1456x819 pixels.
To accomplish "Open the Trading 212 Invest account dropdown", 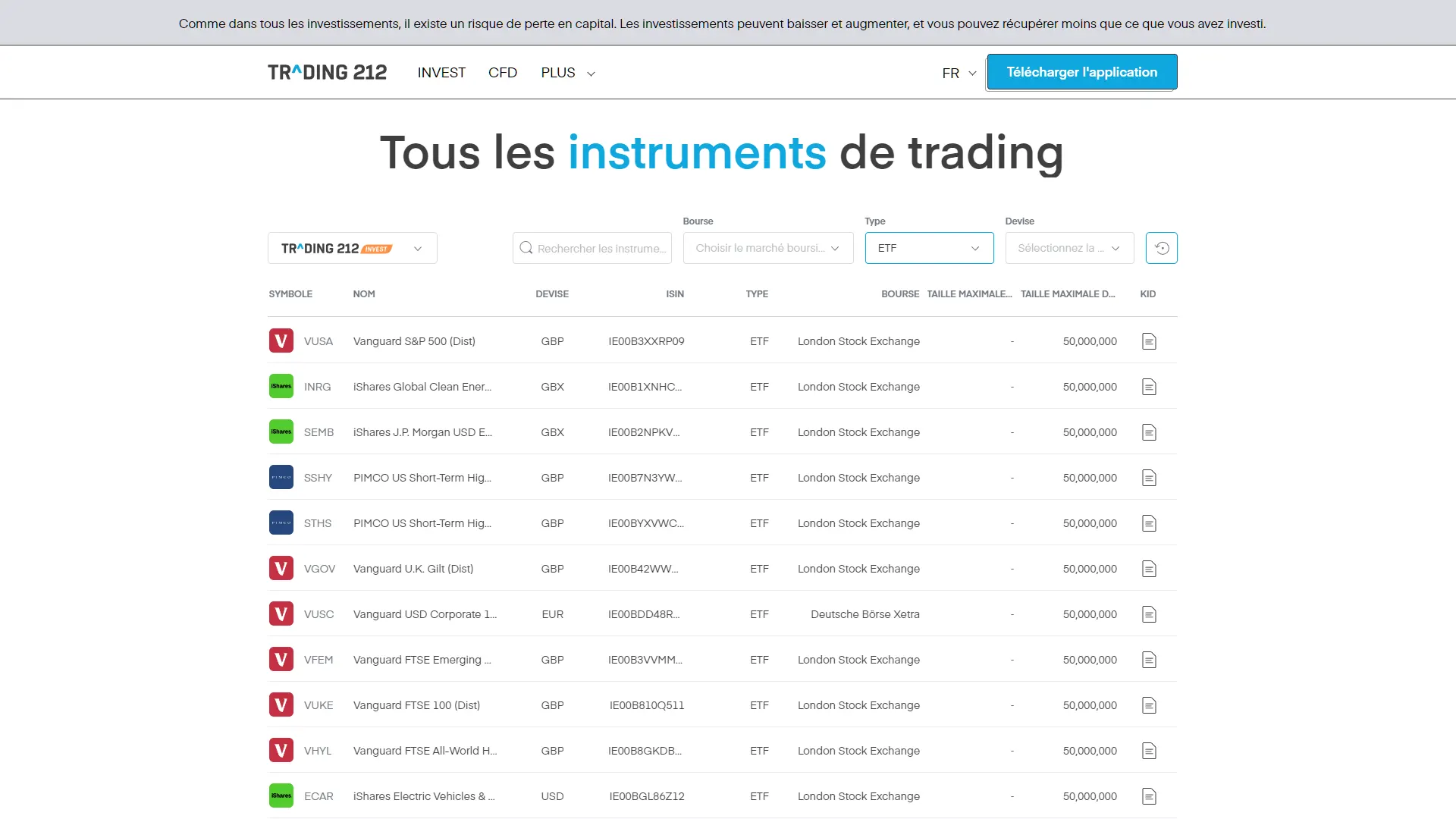I will click(353, 248).
